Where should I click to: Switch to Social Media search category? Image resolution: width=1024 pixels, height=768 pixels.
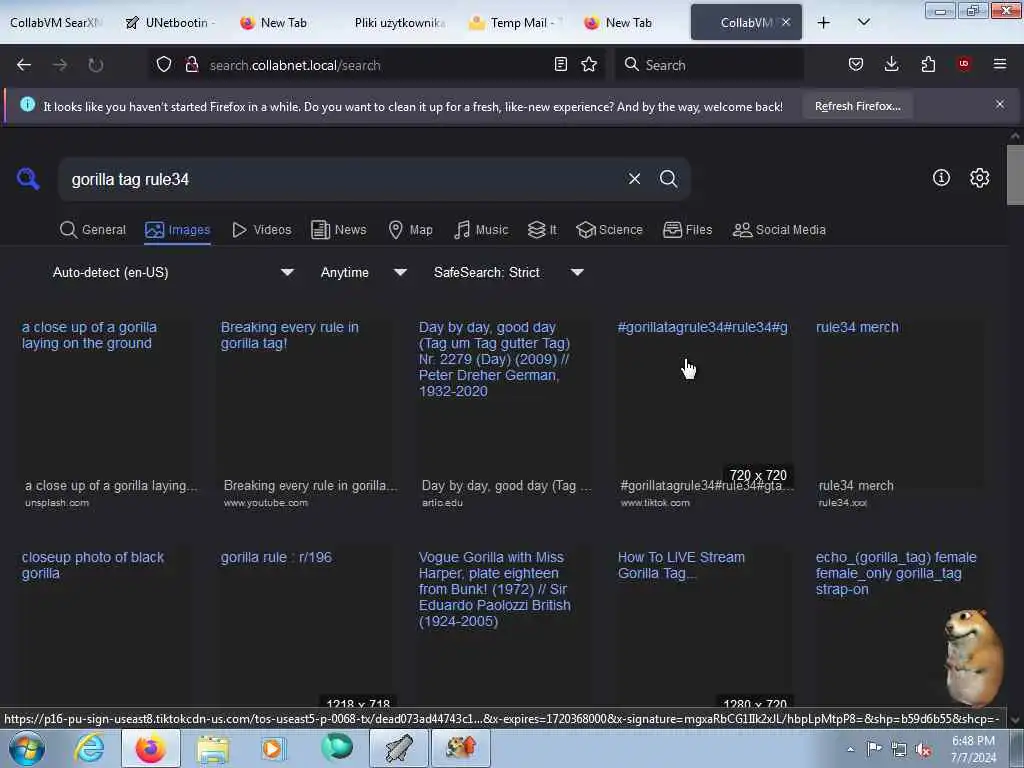(779, 230)
